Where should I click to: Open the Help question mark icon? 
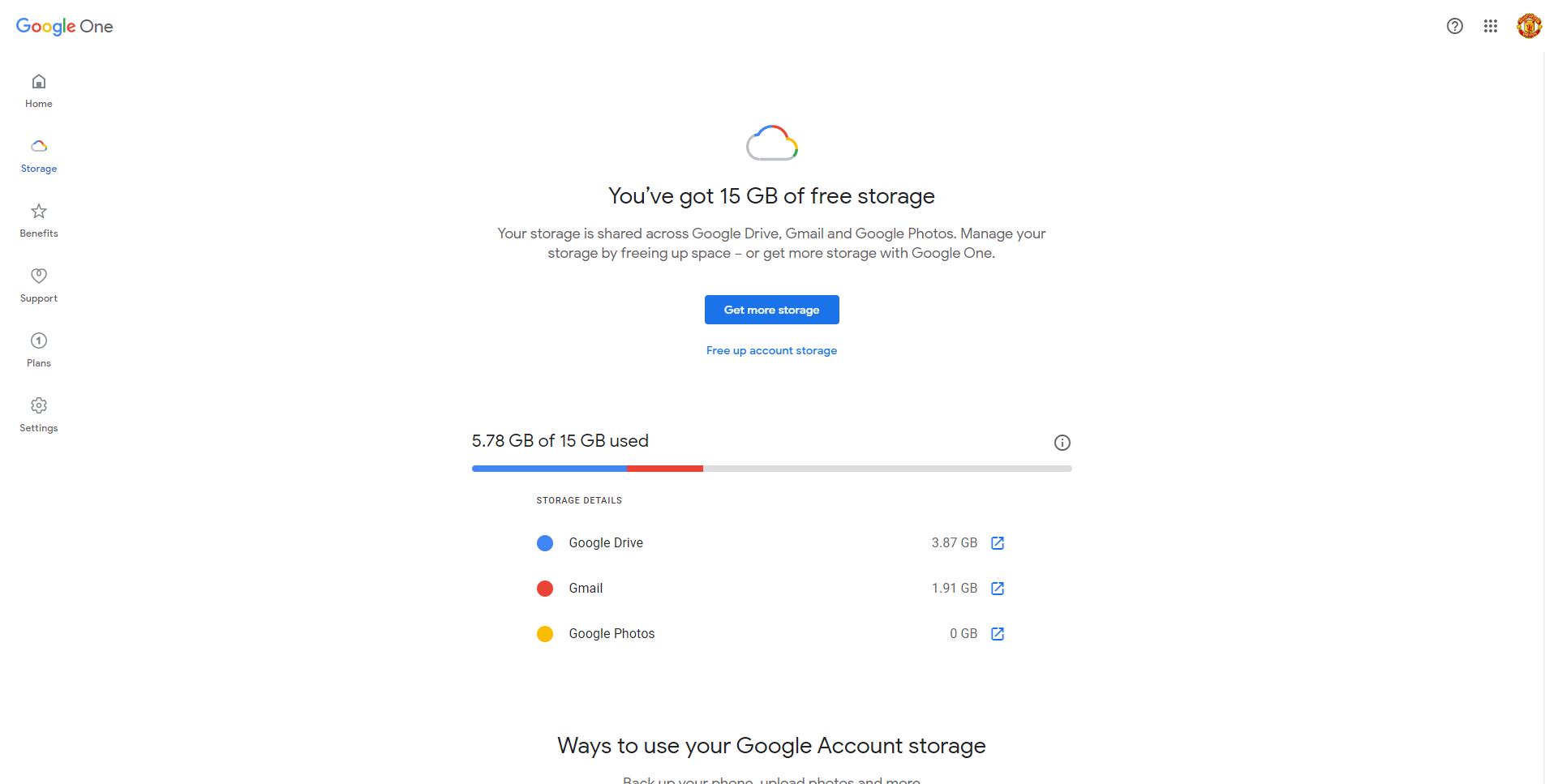click(x=1455, y=26)
